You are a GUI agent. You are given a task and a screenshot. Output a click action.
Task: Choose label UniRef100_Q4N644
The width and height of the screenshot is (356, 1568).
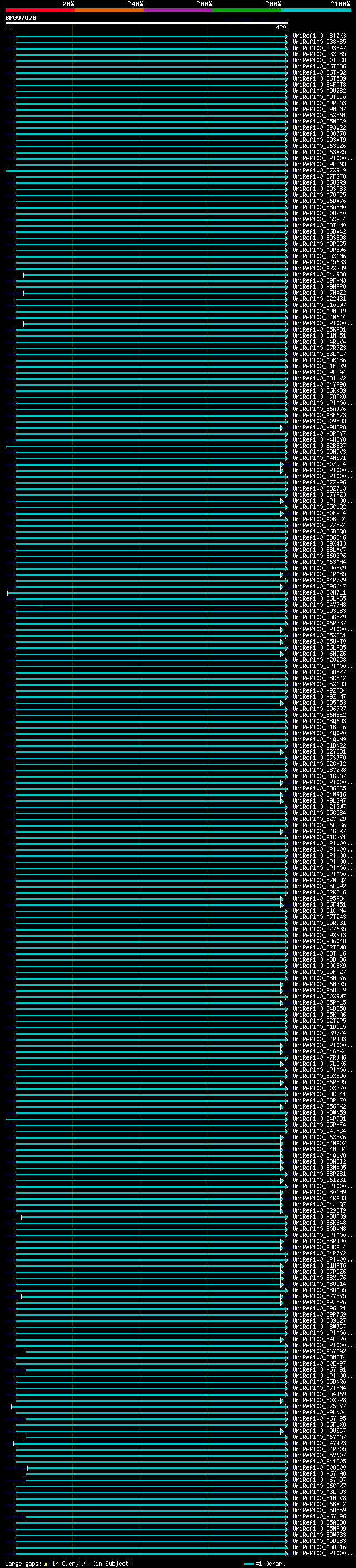(x=319, y=317)
